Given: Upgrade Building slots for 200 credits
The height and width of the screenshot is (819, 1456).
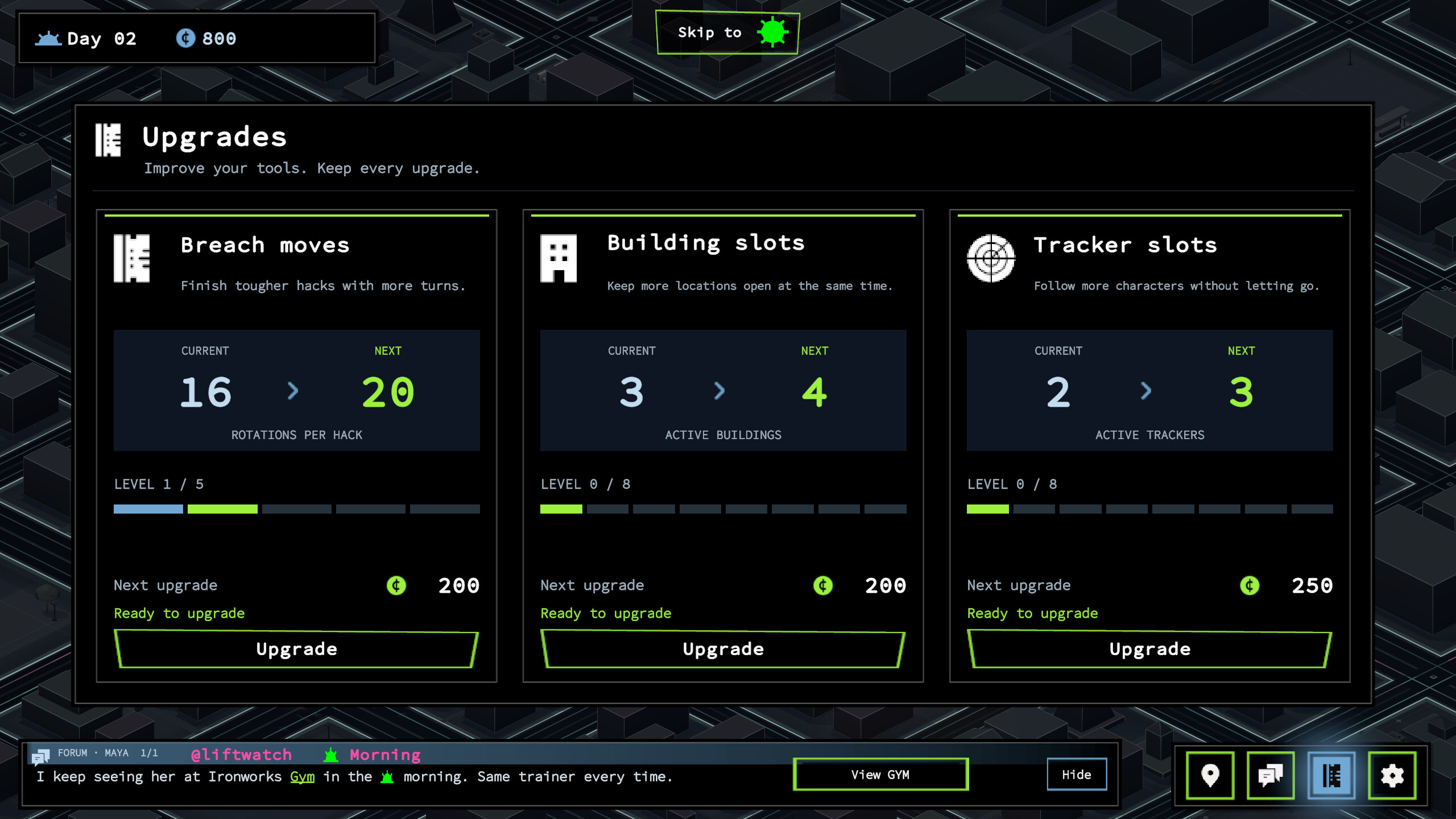Looking at the screenshot, I should coord(723,649).
